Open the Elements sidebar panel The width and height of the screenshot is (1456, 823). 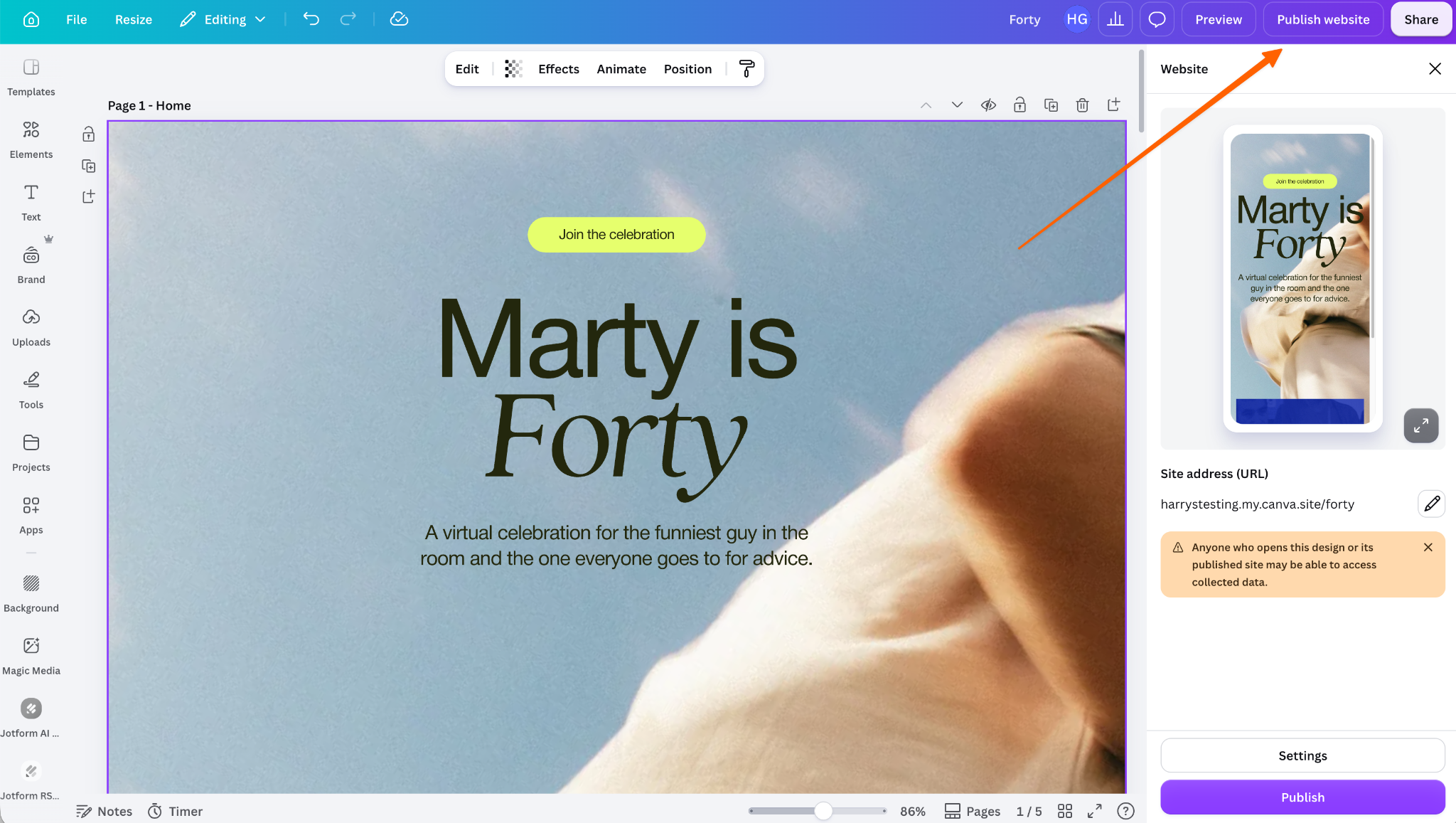click(31, 140)
